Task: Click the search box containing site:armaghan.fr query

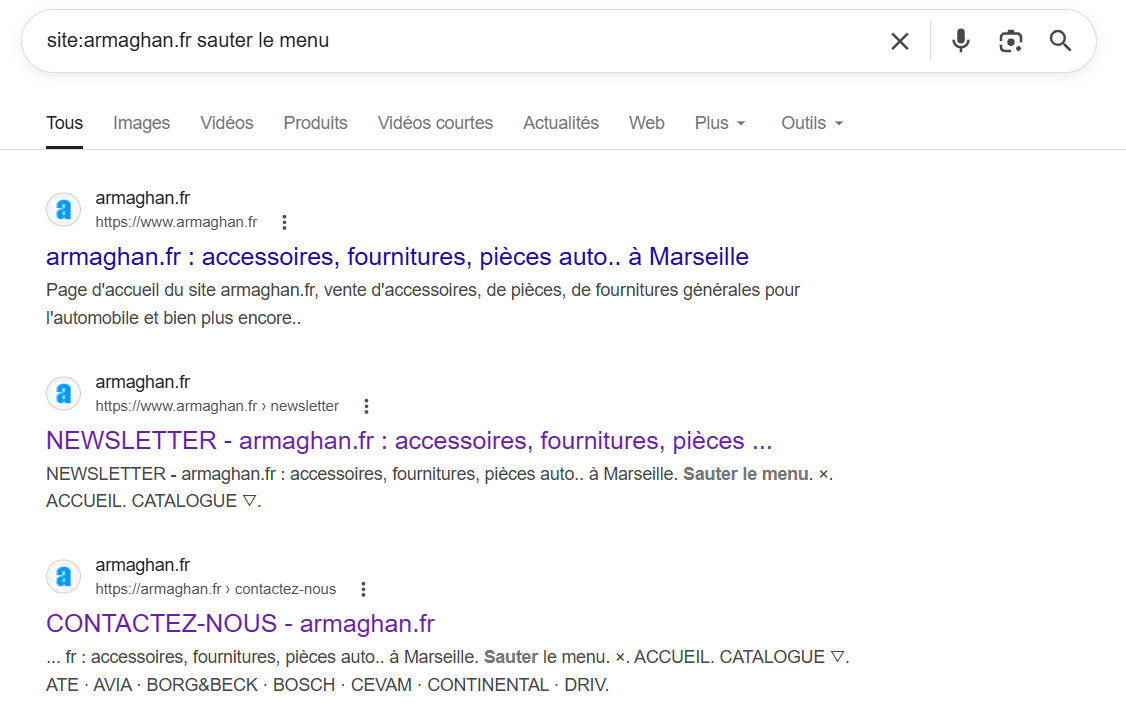Action: (x=450, y=41)
